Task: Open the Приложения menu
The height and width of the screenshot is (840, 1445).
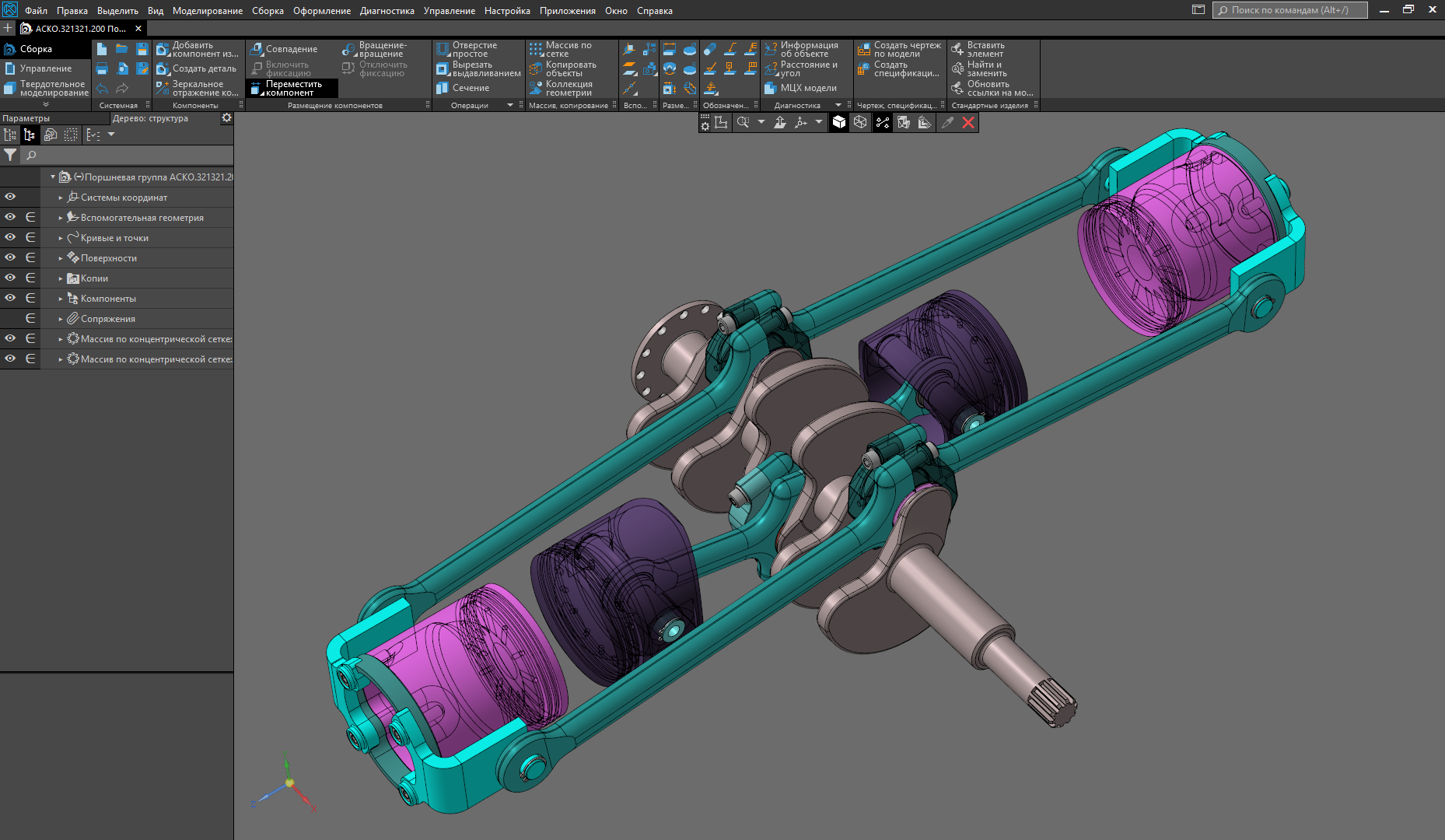Action: pyautogui.click(x=568, y=11)
